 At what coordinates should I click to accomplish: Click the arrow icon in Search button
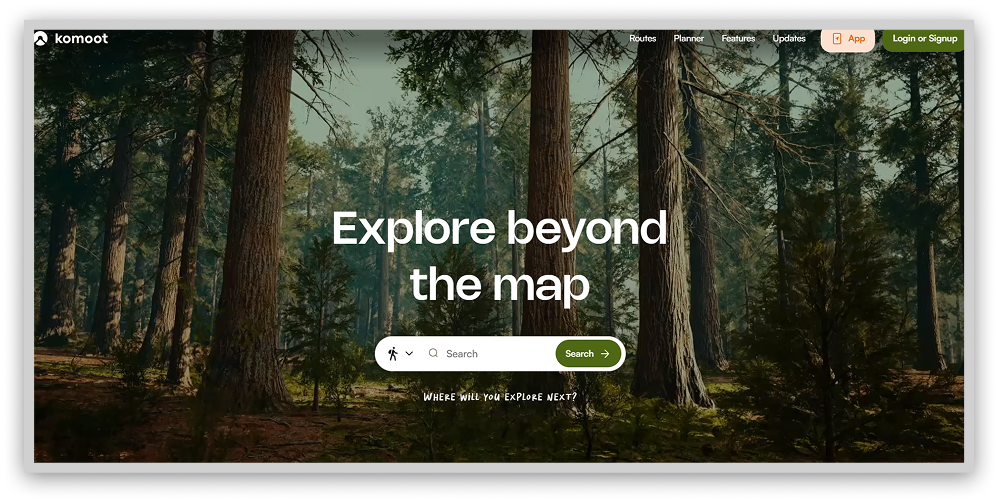pos(605,354)
